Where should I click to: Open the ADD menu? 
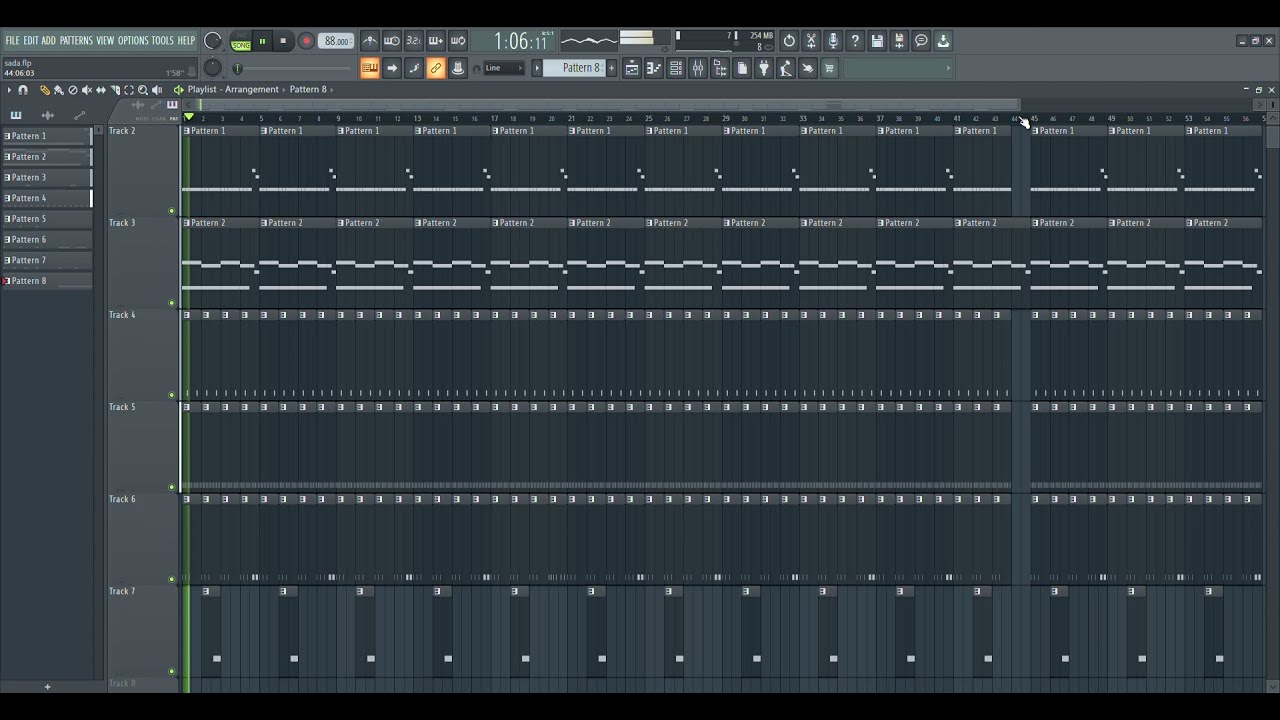(x=49, y=41)
